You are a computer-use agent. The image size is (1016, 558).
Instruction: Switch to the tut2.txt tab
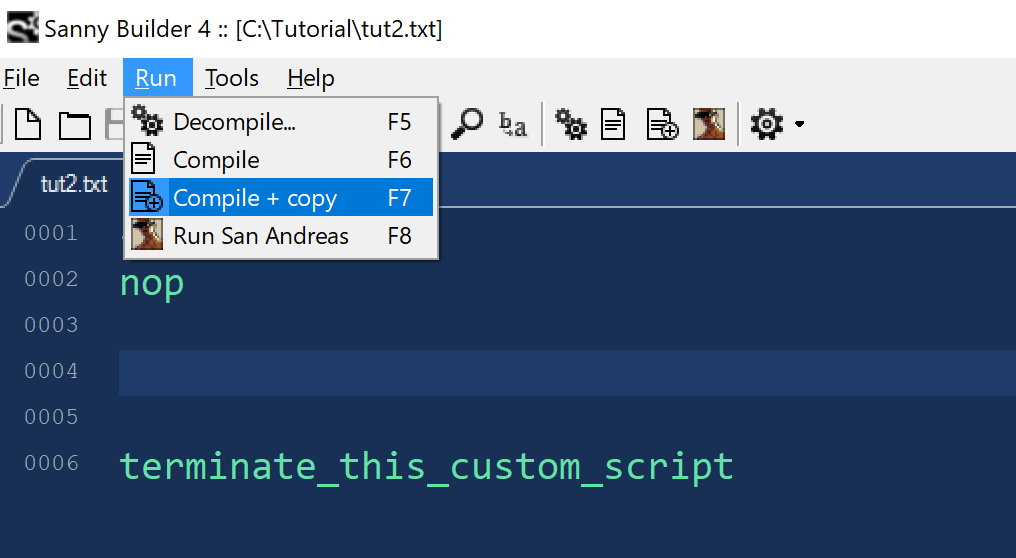74,185
